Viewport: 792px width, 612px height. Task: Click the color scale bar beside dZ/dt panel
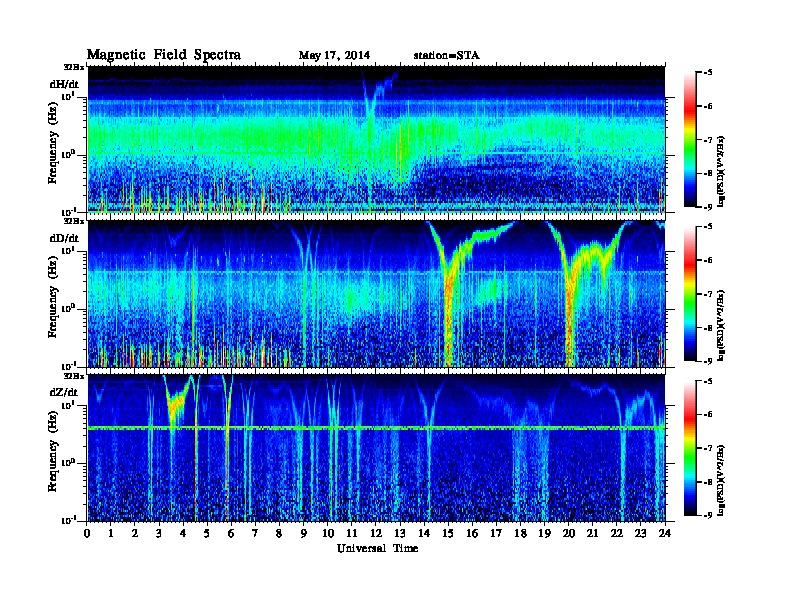689,448
